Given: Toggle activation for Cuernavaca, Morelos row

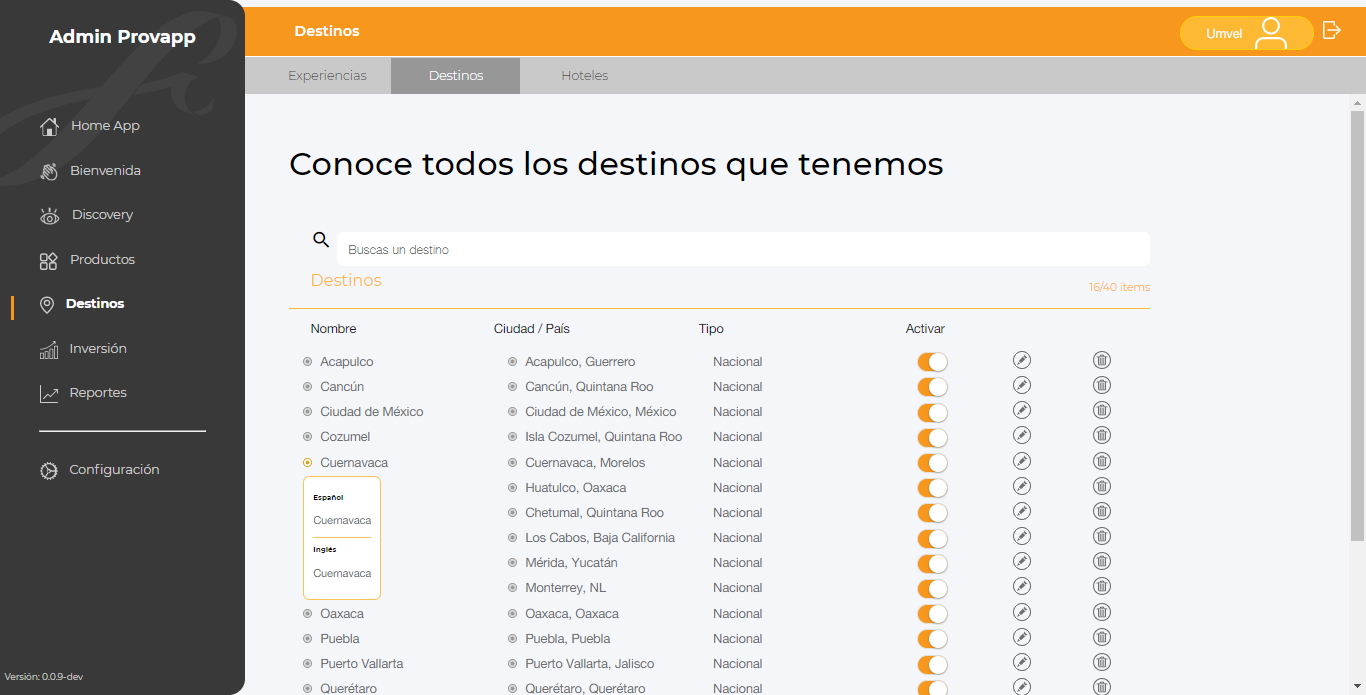Looking at the screenshot, I should click(932, 463).
